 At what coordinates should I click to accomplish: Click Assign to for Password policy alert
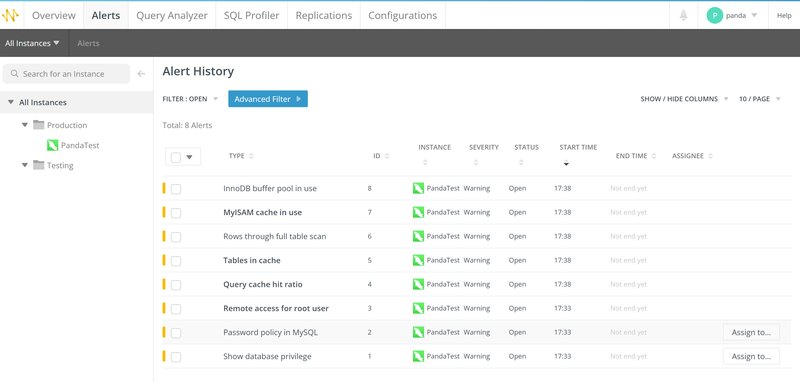[751, 333]
